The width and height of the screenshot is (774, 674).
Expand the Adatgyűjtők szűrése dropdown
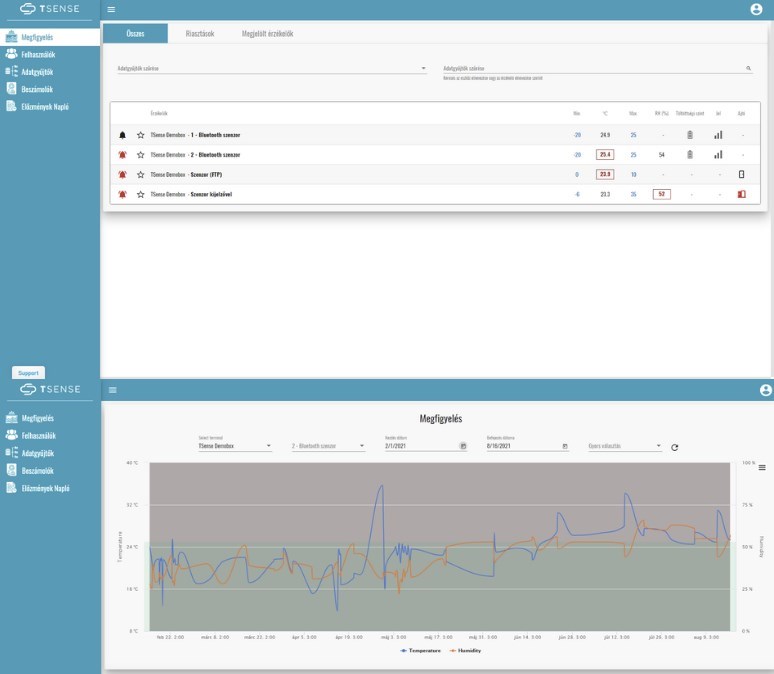click(272, 68)
